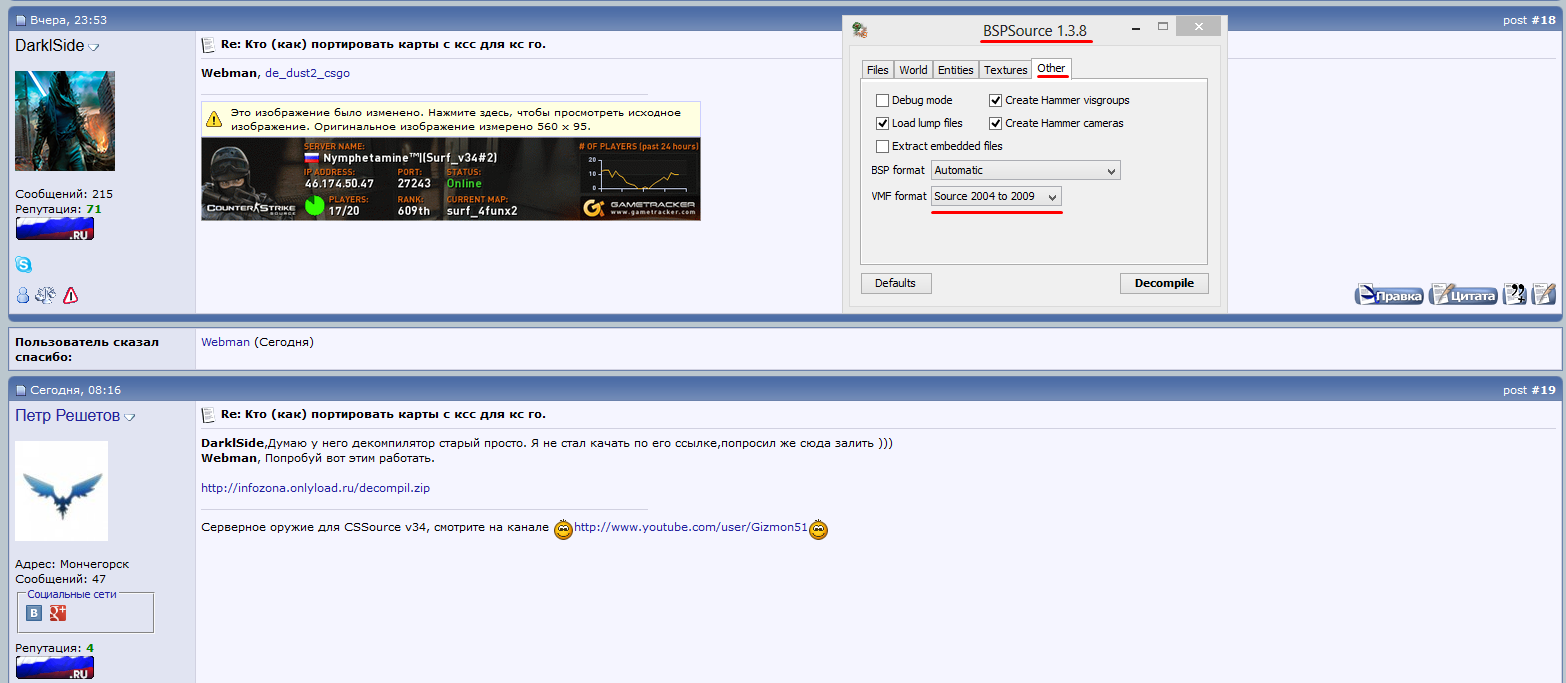Uncheck Create Hammer visgroups
The width and height of the screenshot is (1566, 683).
click(996, 100)
